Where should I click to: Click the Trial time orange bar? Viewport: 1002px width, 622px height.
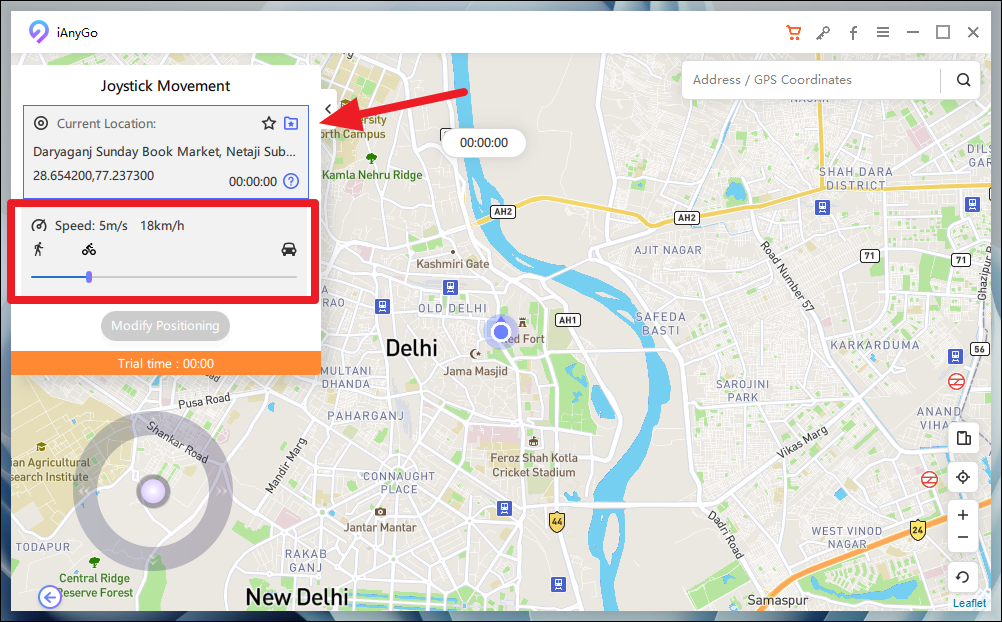166,363
